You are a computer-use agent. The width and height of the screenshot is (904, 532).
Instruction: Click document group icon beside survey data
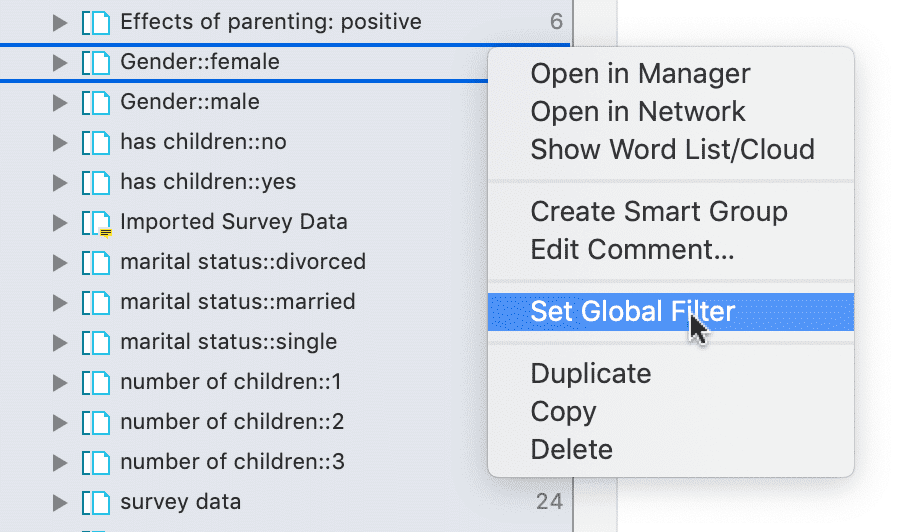pyautogui.click(x=96, y=503)
